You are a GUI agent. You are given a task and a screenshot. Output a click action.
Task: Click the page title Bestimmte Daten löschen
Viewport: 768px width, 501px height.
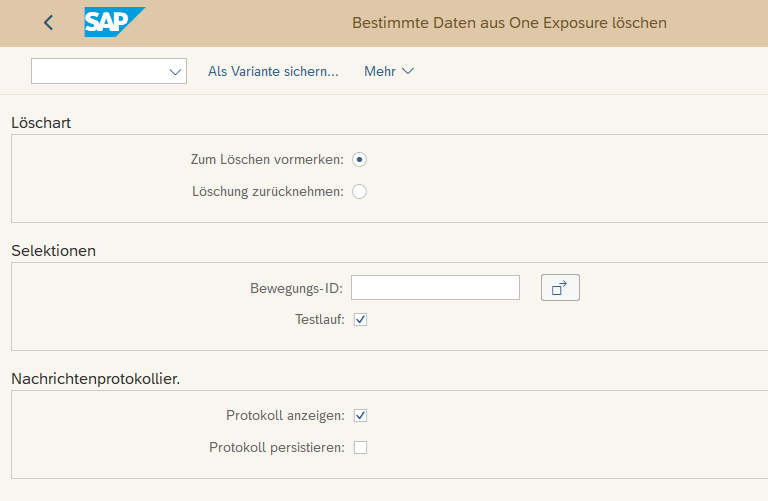point(509,22)
